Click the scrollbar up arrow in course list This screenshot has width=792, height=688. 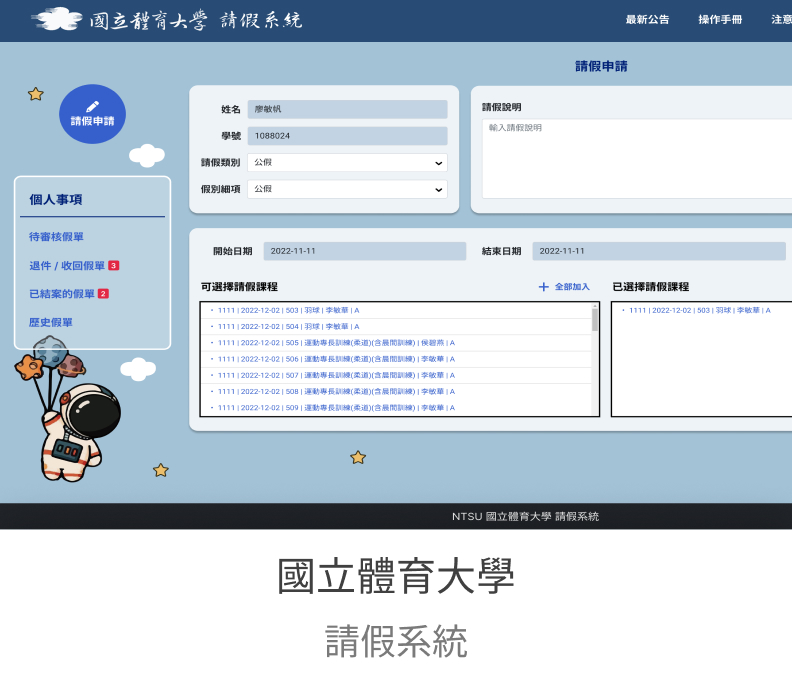(595, 306)
